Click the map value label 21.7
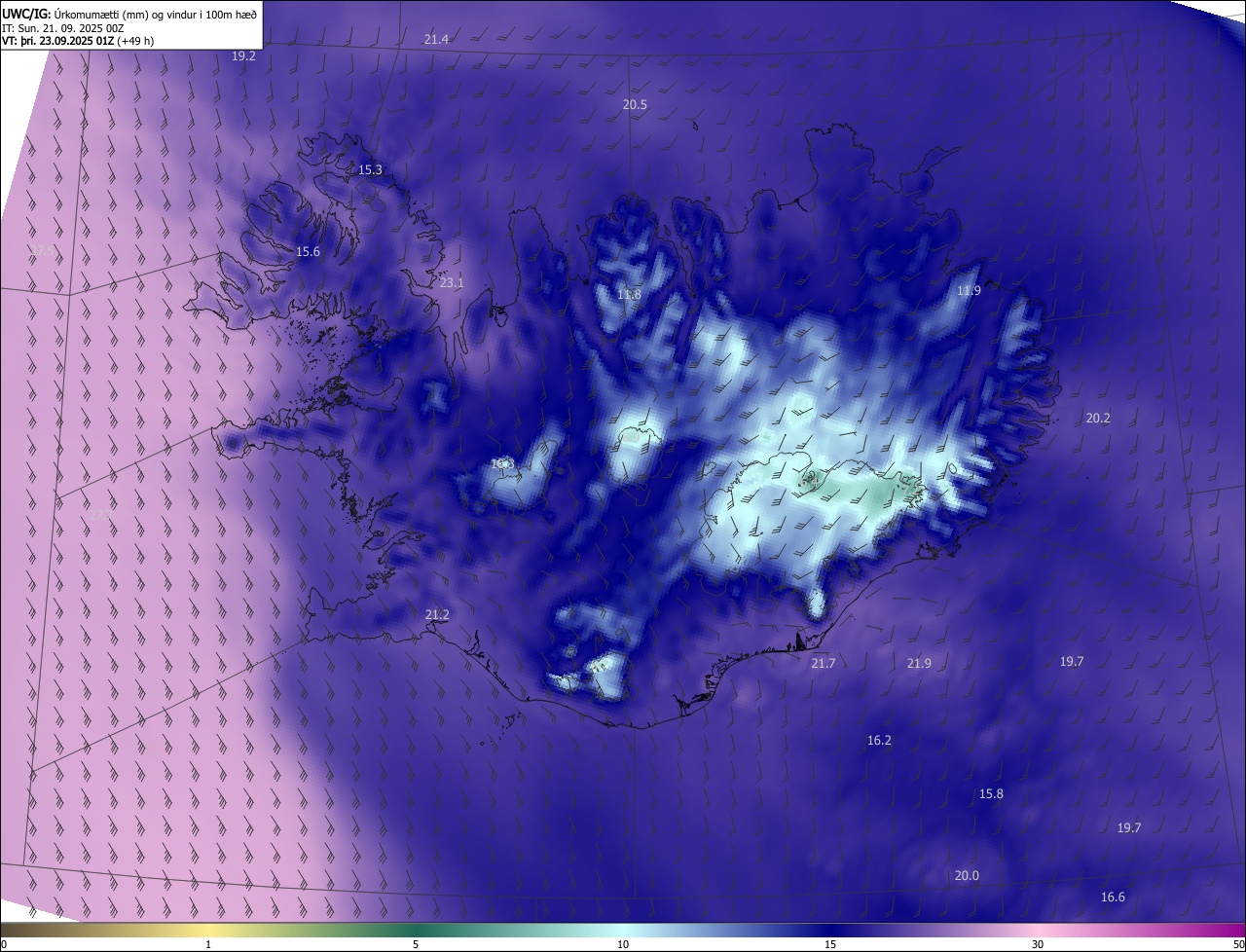 (823, 663)
